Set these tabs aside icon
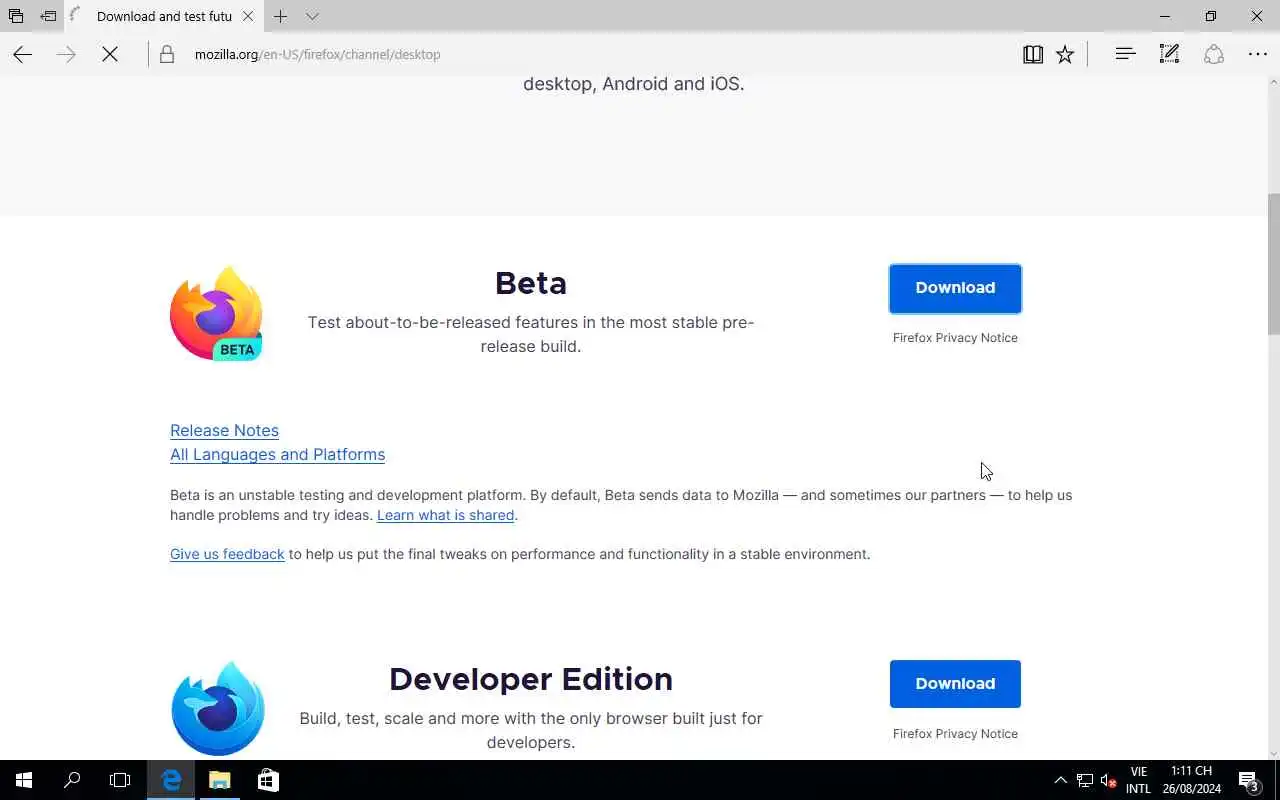This screenshot has width=1280, height=800. [48, 16]
